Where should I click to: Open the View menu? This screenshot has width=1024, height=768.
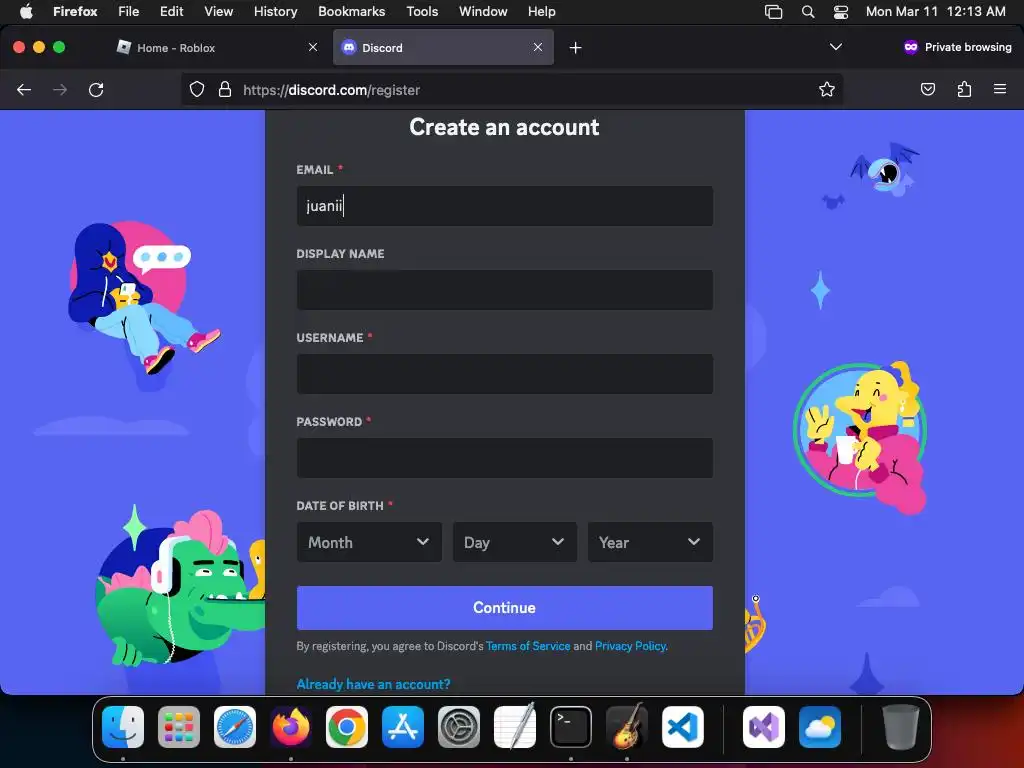pos(218,11)
